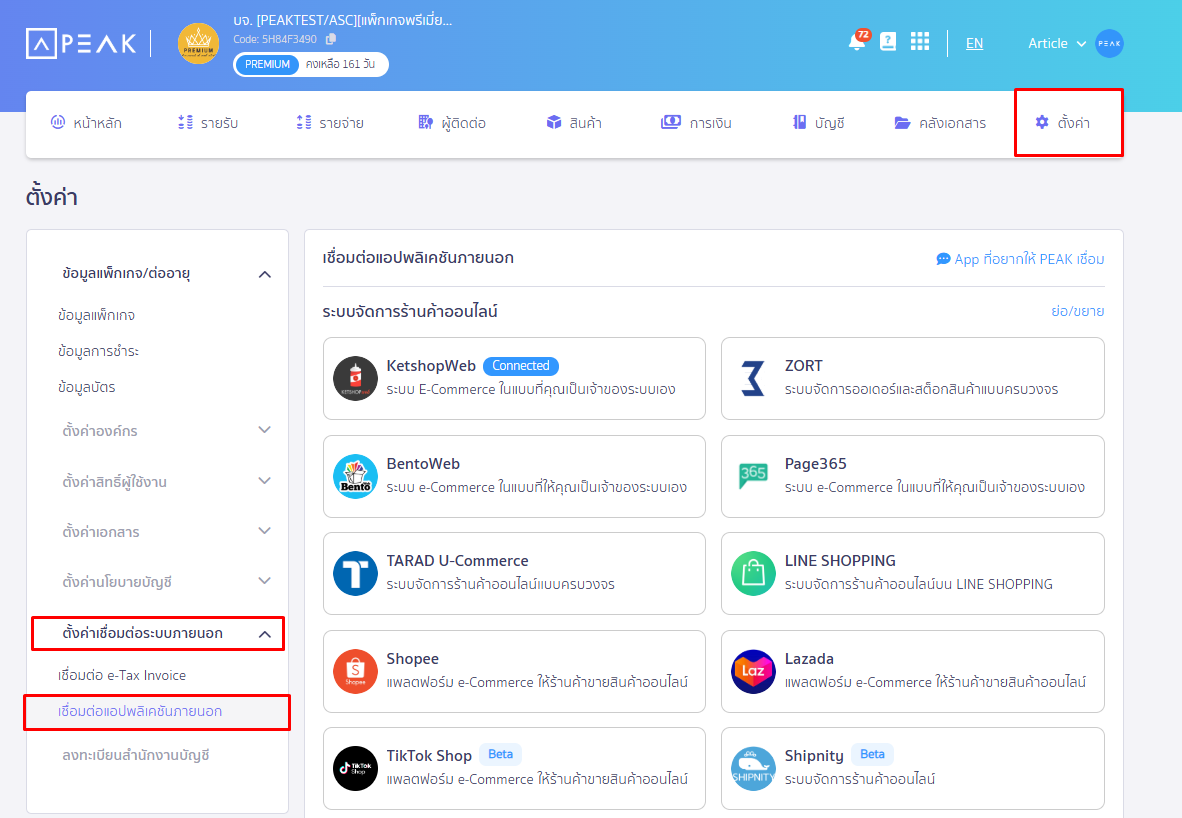Switch language with EN link

974,43
